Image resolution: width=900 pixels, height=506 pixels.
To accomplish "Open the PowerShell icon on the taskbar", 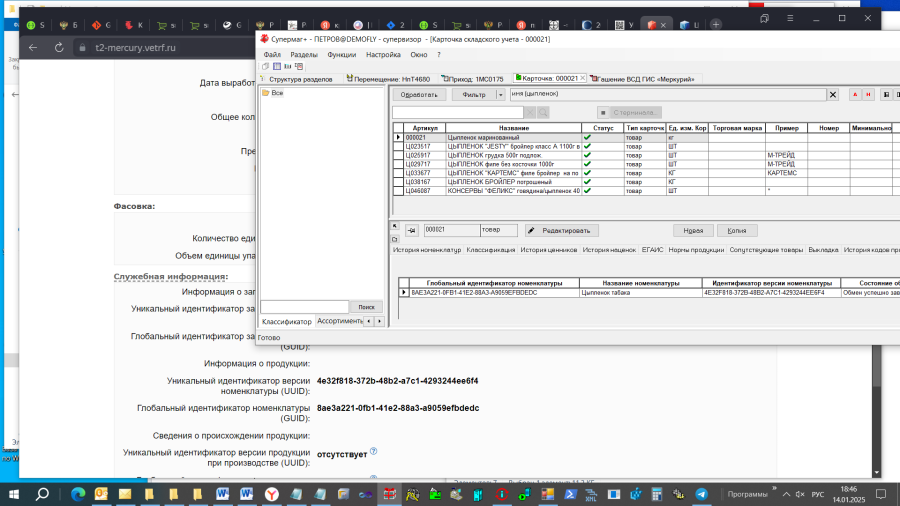I will [x=569, y=494].
